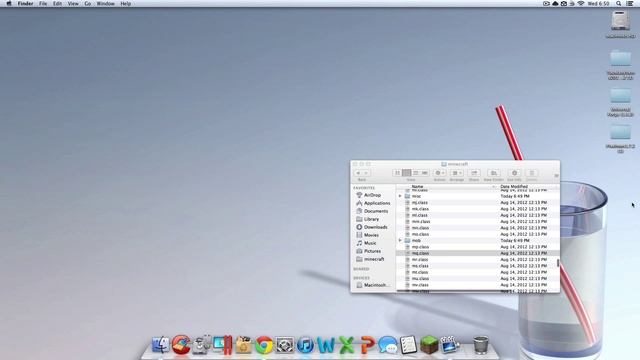Viewport: 640px width, 360px height.
Task: Select Pictures in the Finder sidebar
Action: pyautogui.click(x=372, y=251)
